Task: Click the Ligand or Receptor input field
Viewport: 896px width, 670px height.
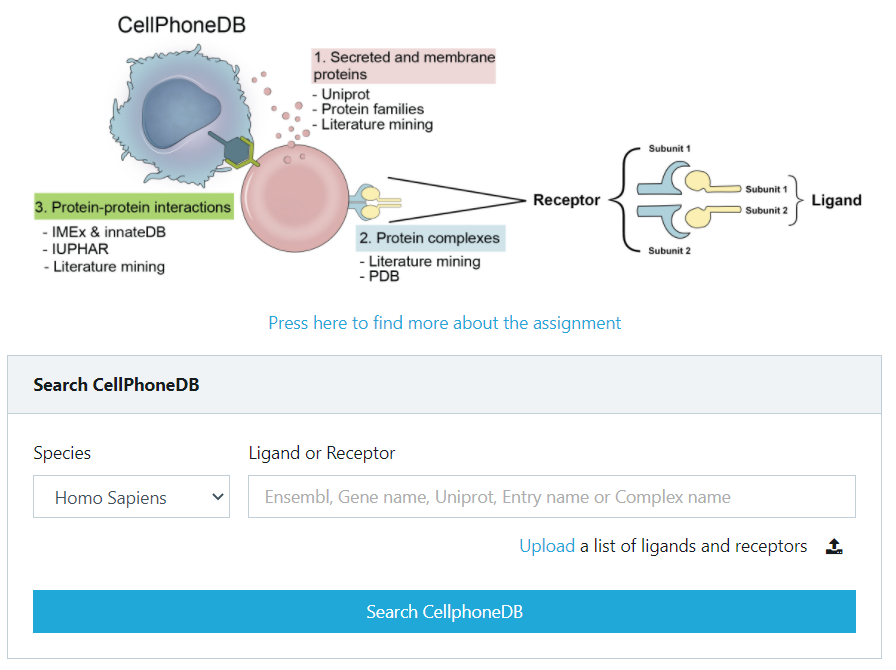Action: (551, 497)
